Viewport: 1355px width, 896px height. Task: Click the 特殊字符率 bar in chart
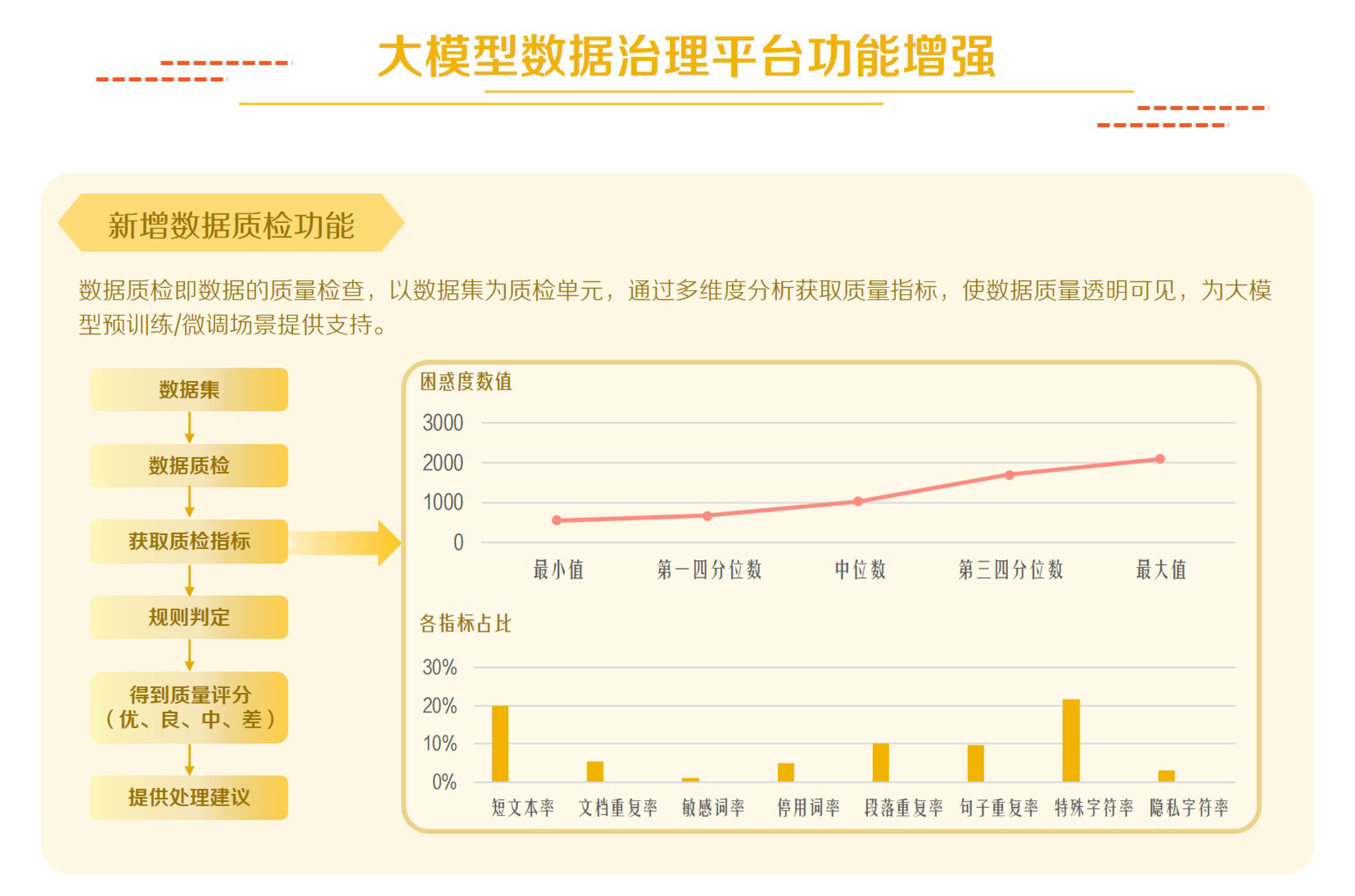point(1071,741)
